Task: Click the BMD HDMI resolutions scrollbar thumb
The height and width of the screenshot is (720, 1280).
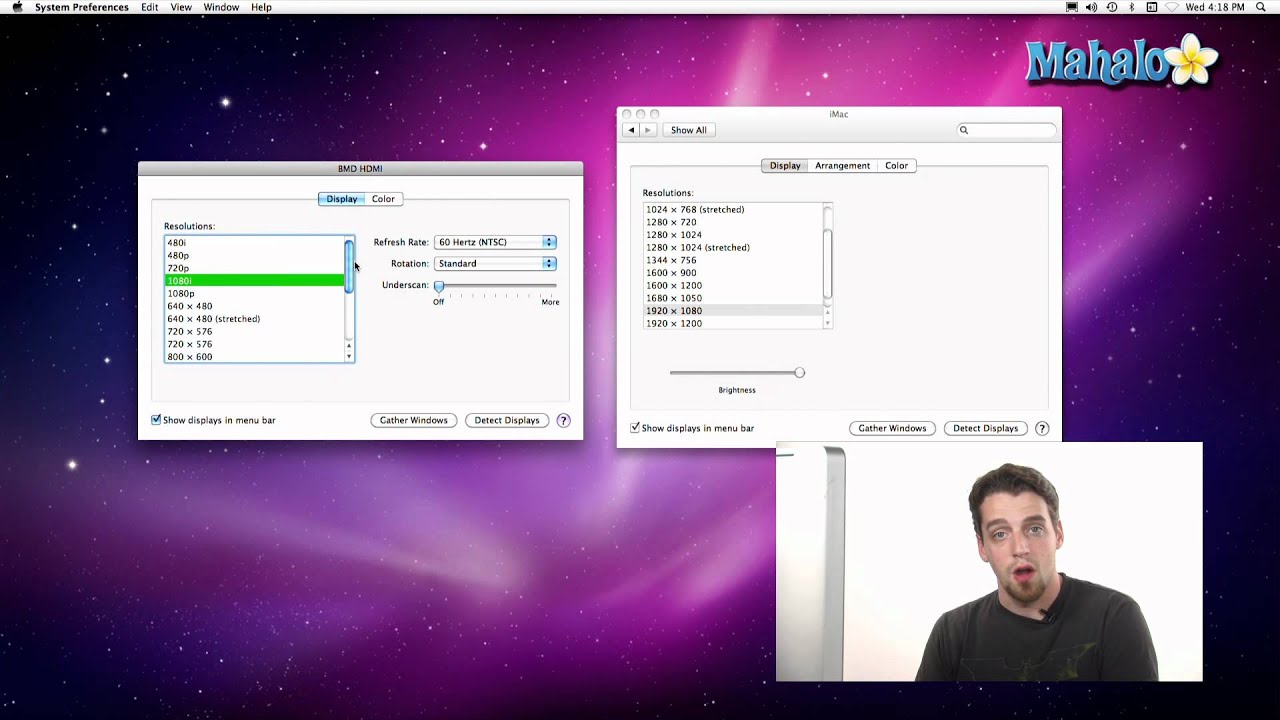Action: pyautogui.click(x=349, y=266)
